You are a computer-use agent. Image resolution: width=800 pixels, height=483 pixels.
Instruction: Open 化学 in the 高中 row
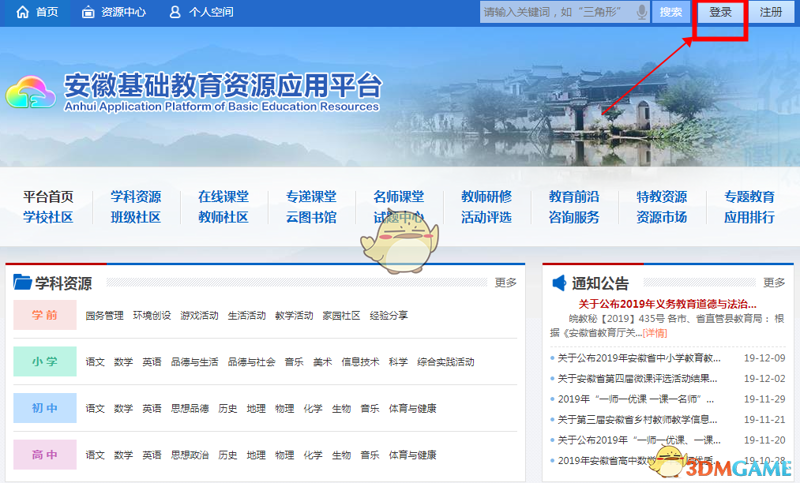point(313,455)
